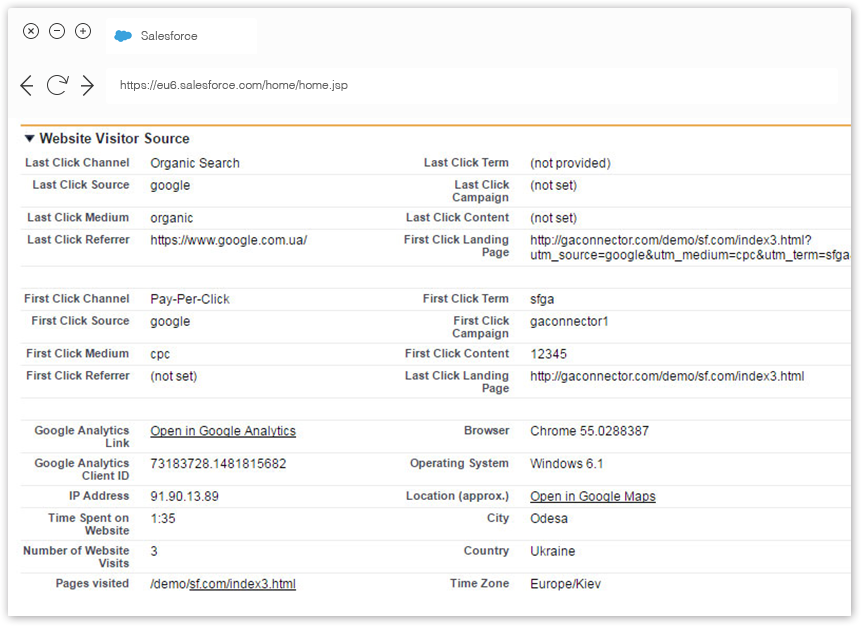This screenshot has width=861, height=626.
Task: Select the cpc medium value
Action: click(x=160, y=355)
